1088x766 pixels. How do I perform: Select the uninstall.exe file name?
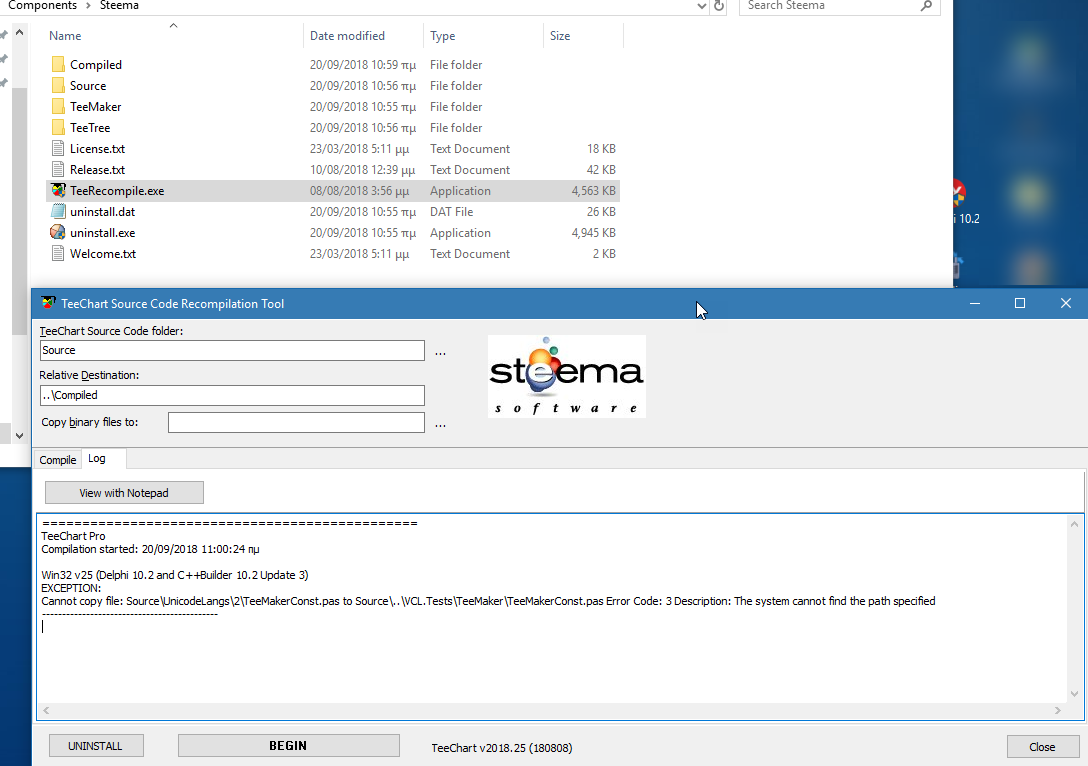pyautogui.click(x=103, y=232)
